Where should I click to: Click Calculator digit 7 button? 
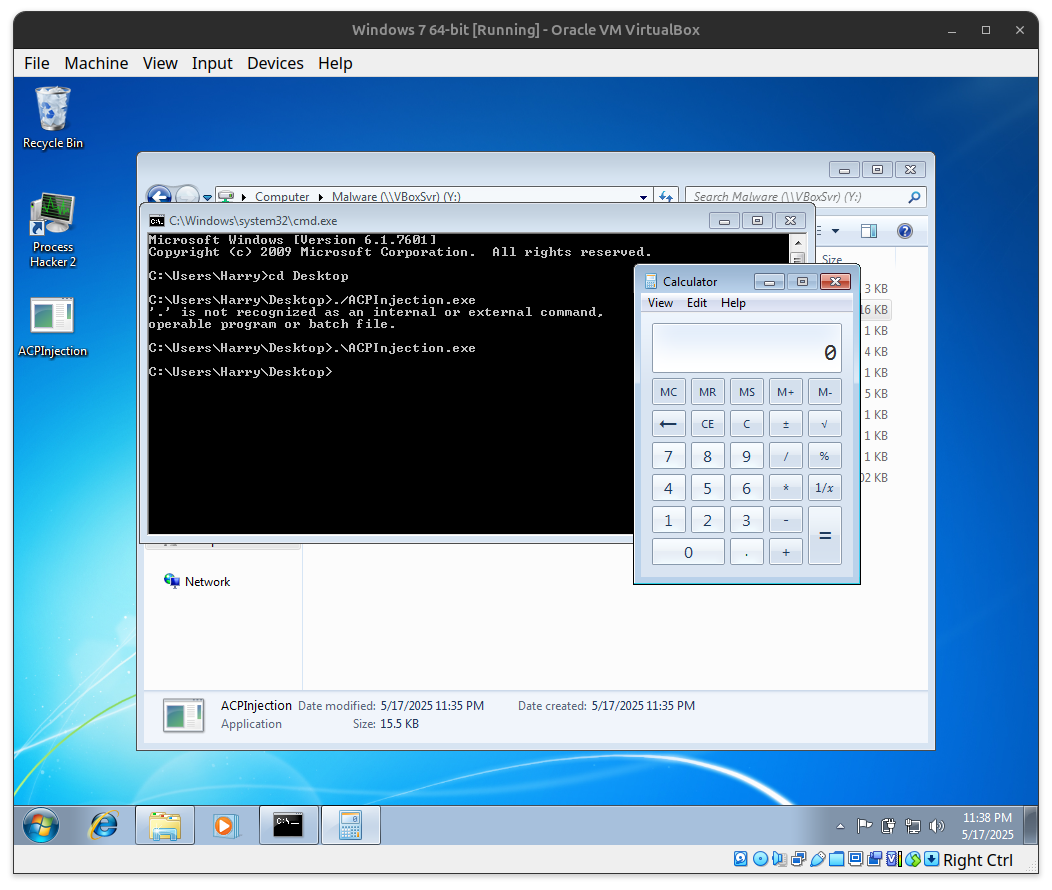coord(668,457)
